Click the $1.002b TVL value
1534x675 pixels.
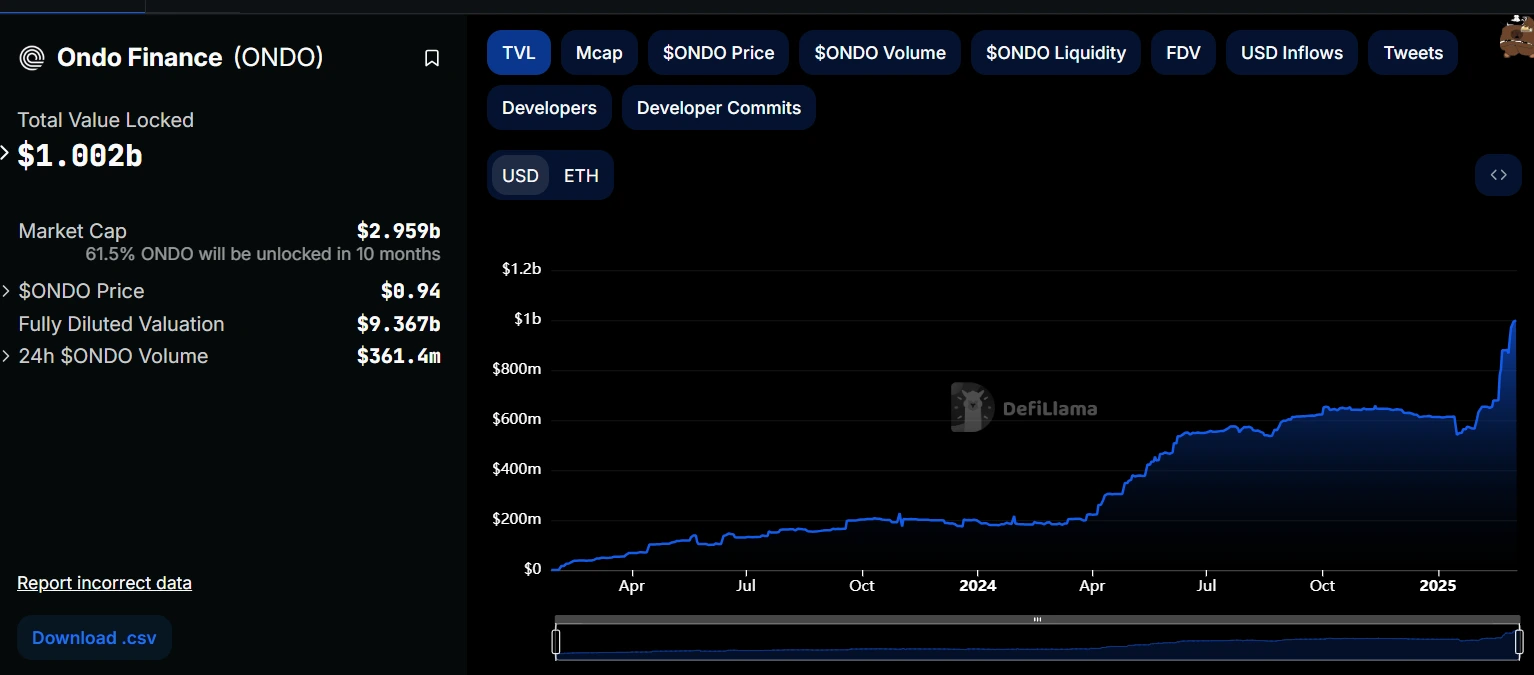coord(80,156)
